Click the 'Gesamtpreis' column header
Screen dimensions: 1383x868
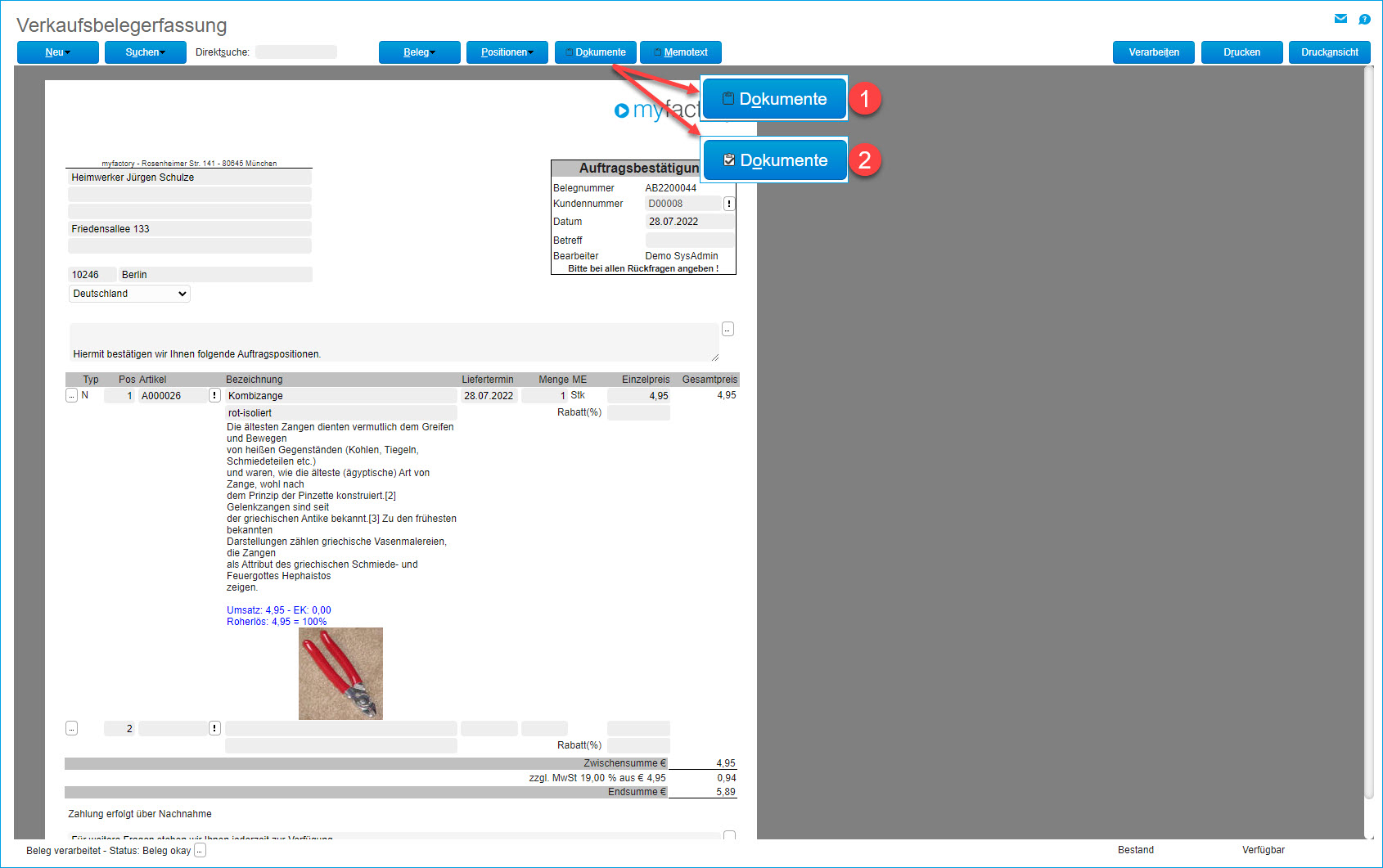point(710,380)
